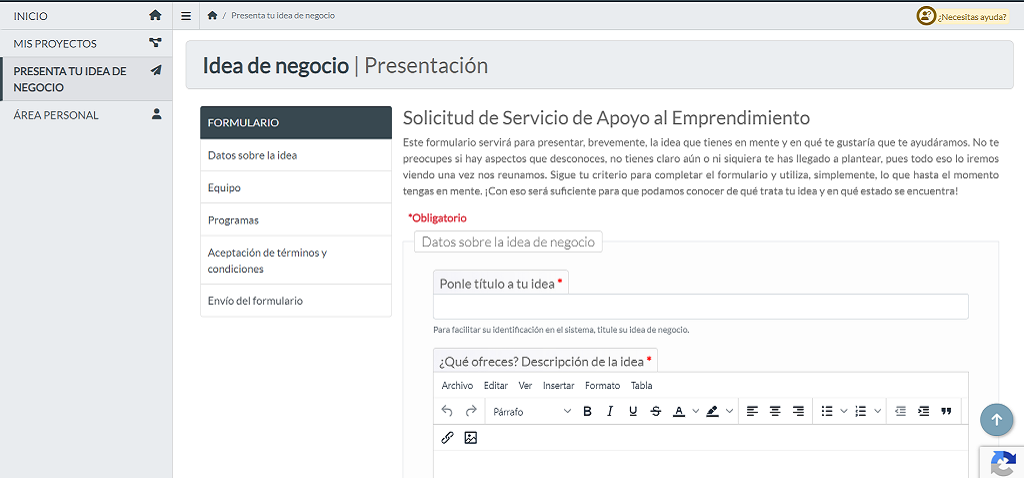Click the Ponle título a tu idea label
Screen dimensions: 1024x478
pyautogui.click(x=500, y=283)
